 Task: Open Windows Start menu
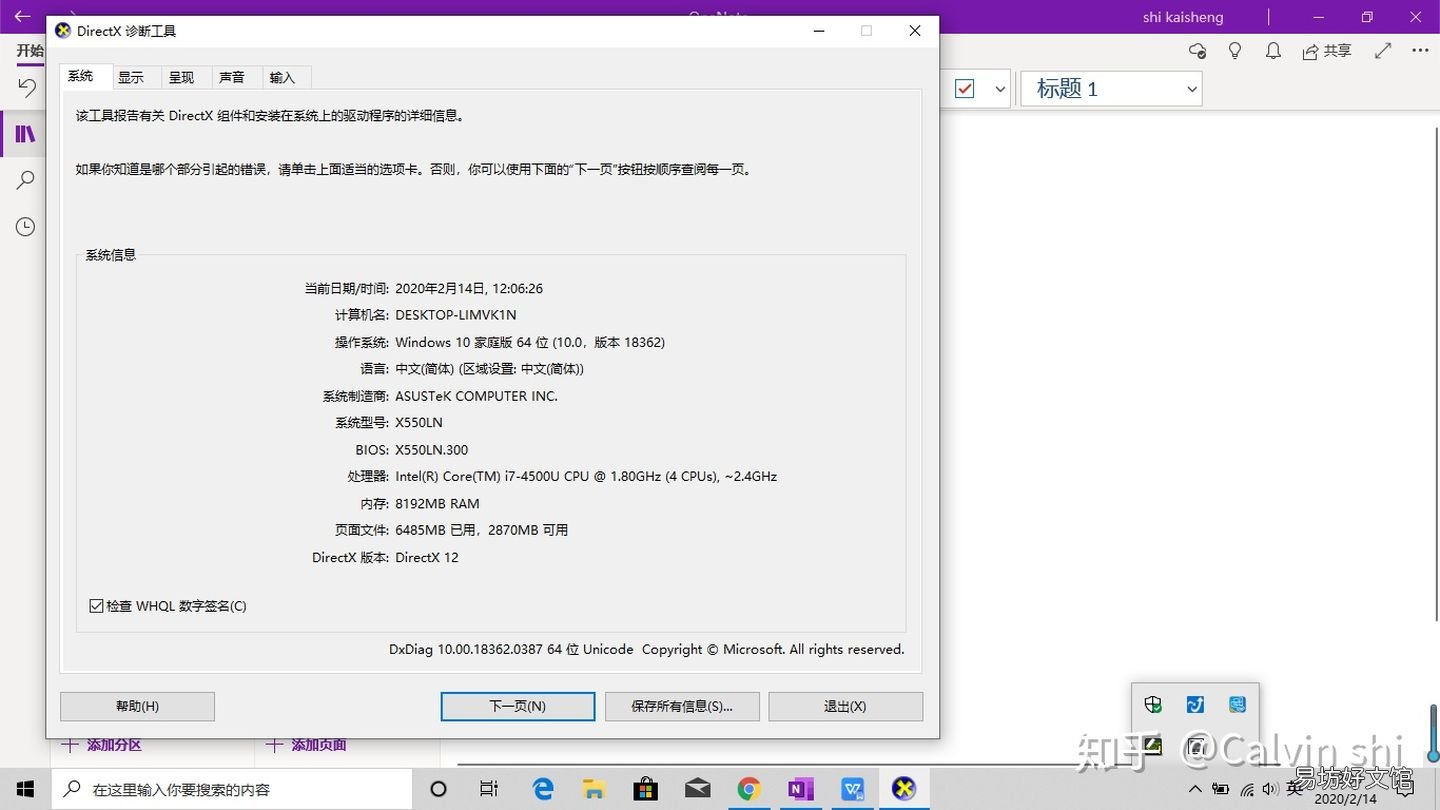click(25, 789)
